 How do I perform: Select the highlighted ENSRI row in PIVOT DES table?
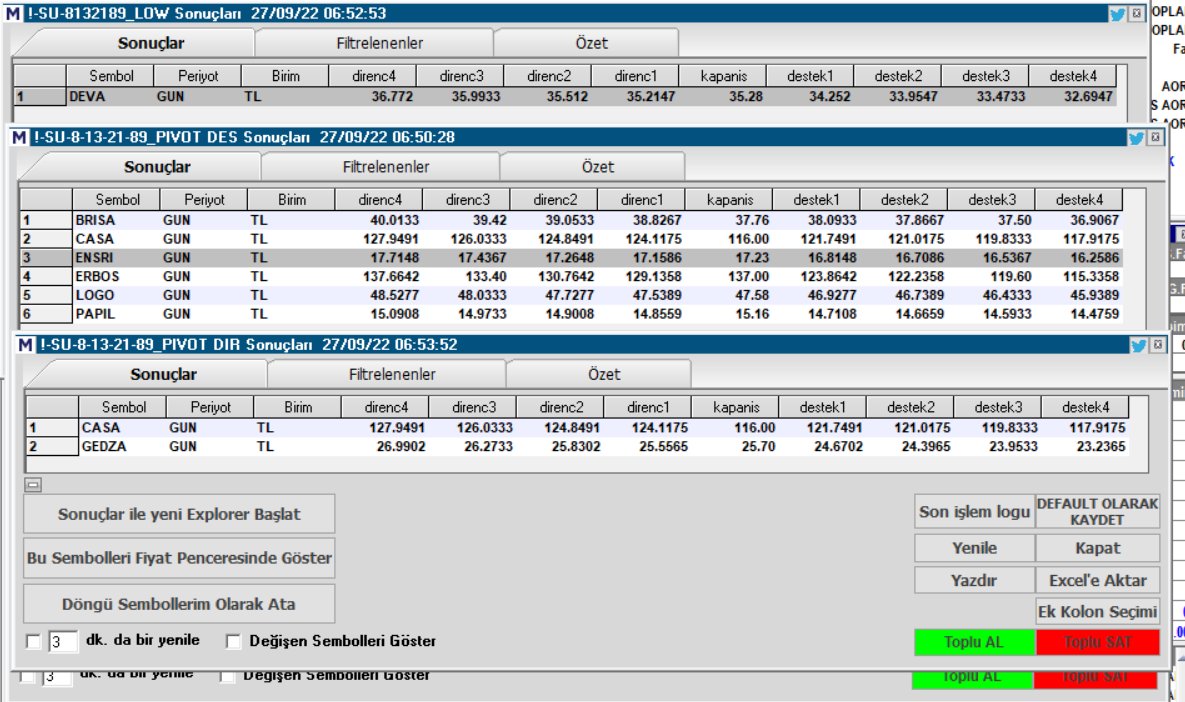pyautogui.click(x=571, y=258)
